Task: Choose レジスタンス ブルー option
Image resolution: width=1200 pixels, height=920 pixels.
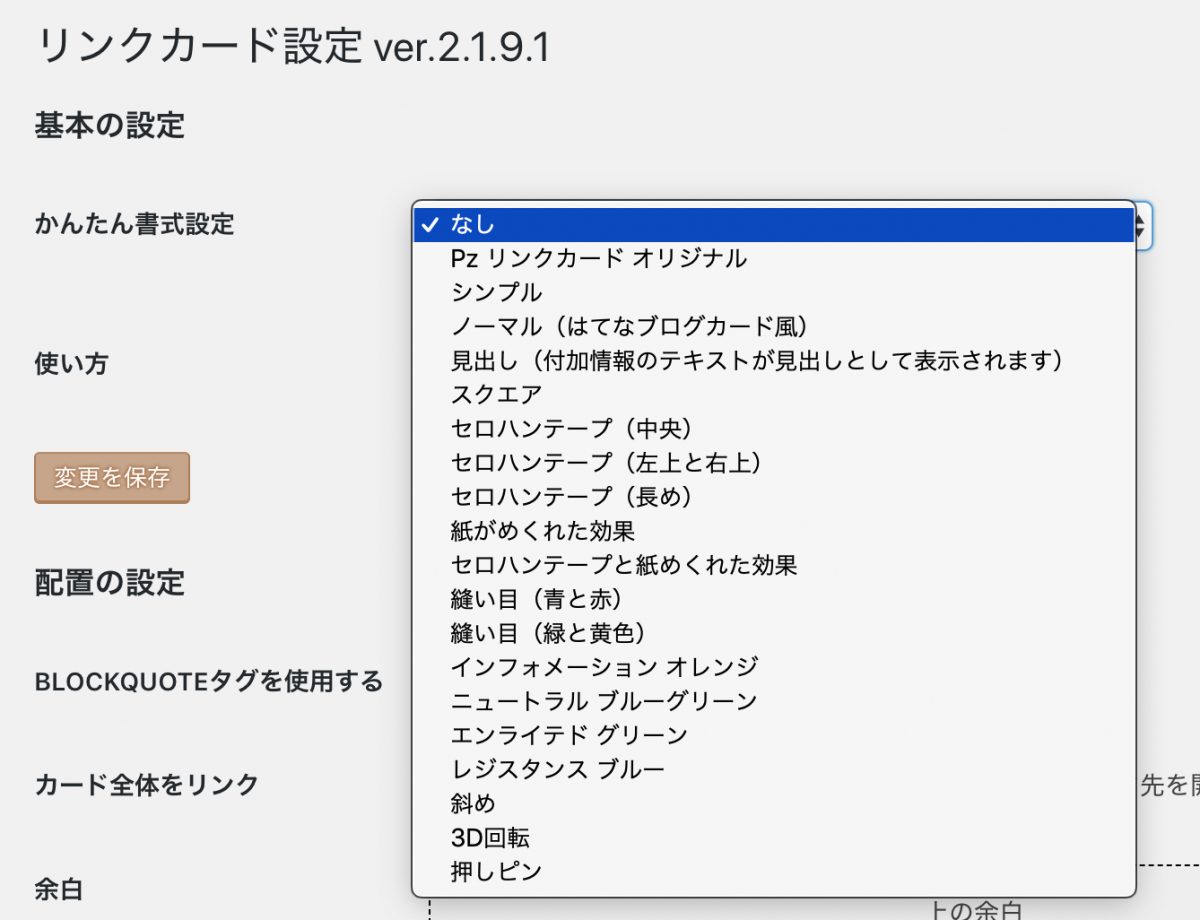Action: (774, 769)
